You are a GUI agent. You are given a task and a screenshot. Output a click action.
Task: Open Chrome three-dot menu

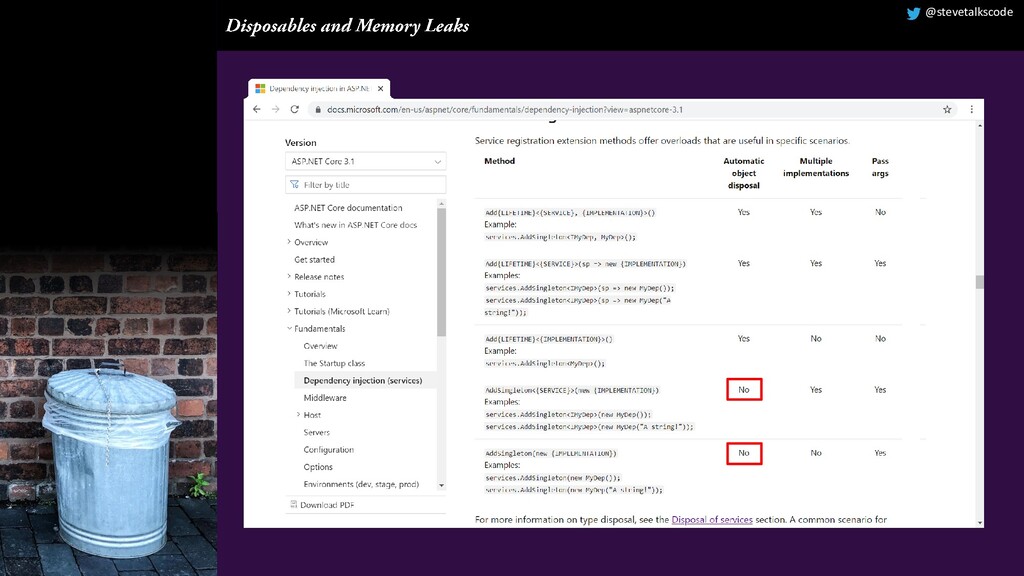pos(971,110)
